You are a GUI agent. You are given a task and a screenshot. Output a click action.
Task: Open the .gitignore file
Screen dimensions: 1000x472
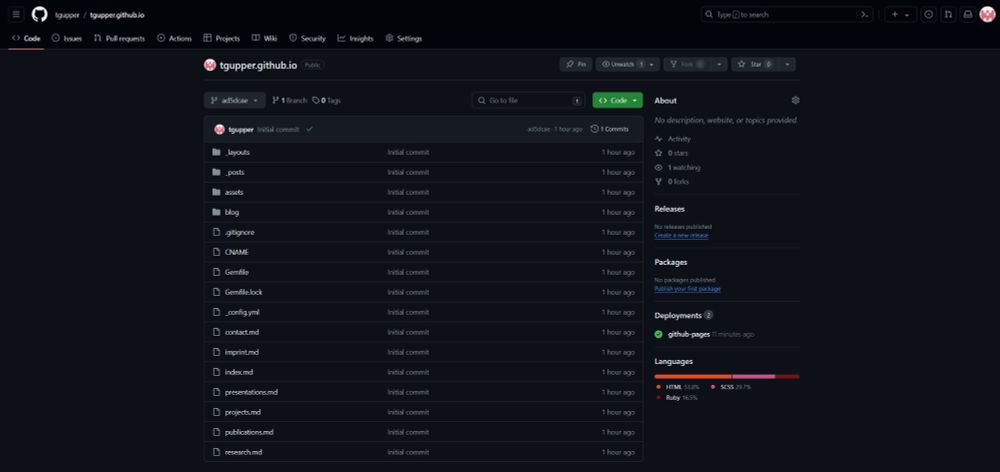click(x=240, y=232)
